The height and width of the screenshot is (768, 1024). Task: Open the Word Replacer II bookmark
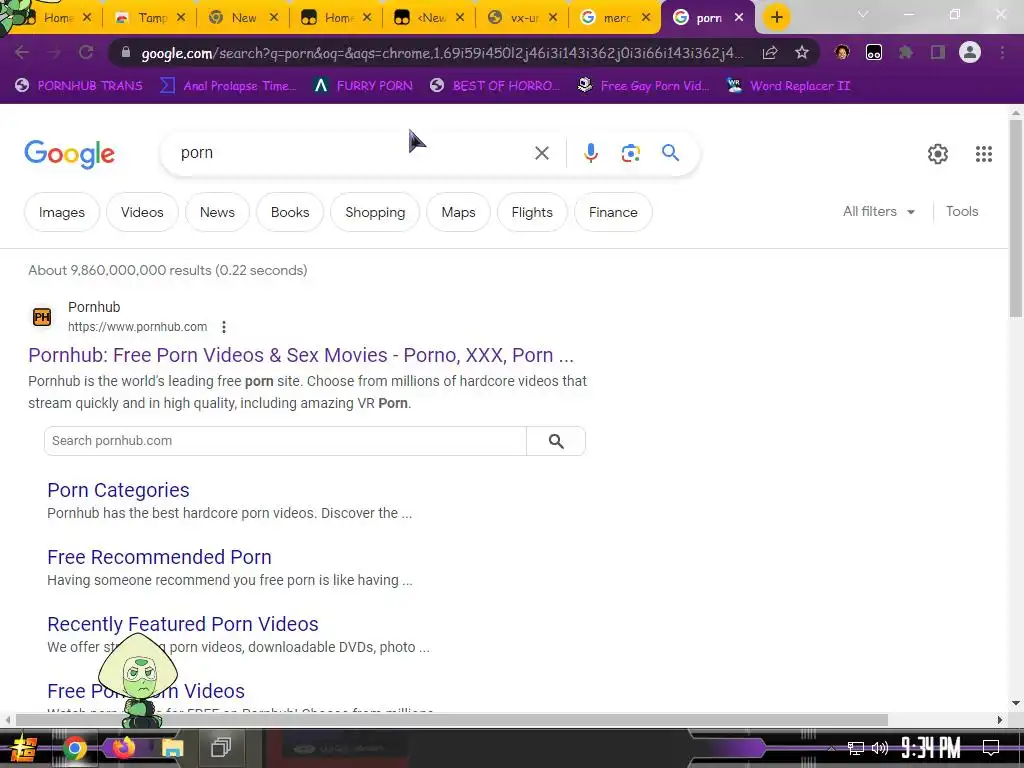tap(788, 86)
